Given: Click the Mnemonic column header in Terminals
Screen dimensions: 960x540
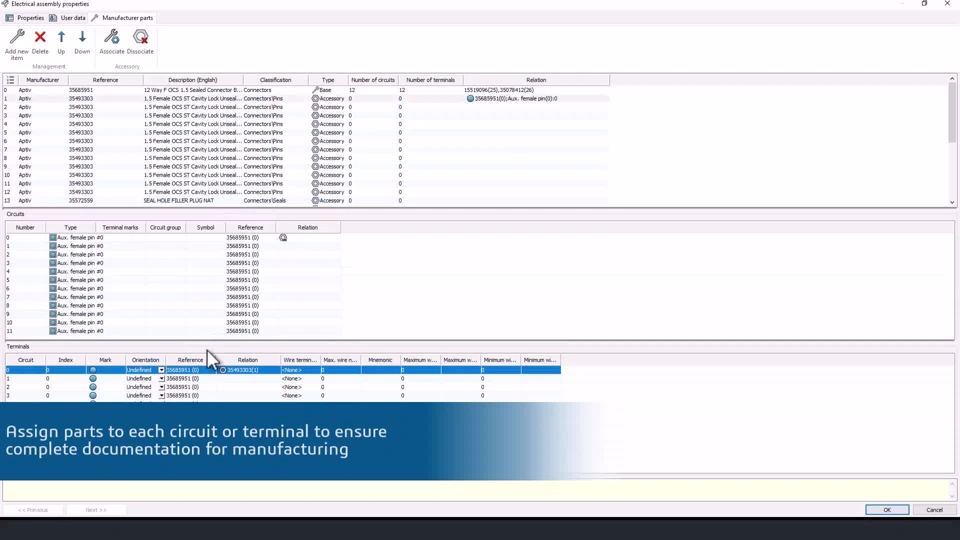Looking at the screenshot, I should pos(380,361).
